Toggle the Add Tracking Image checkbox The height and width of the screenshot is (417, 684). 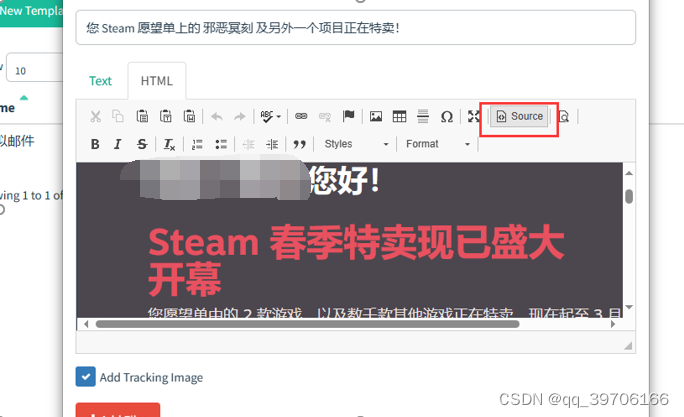[x=86, y=376]
